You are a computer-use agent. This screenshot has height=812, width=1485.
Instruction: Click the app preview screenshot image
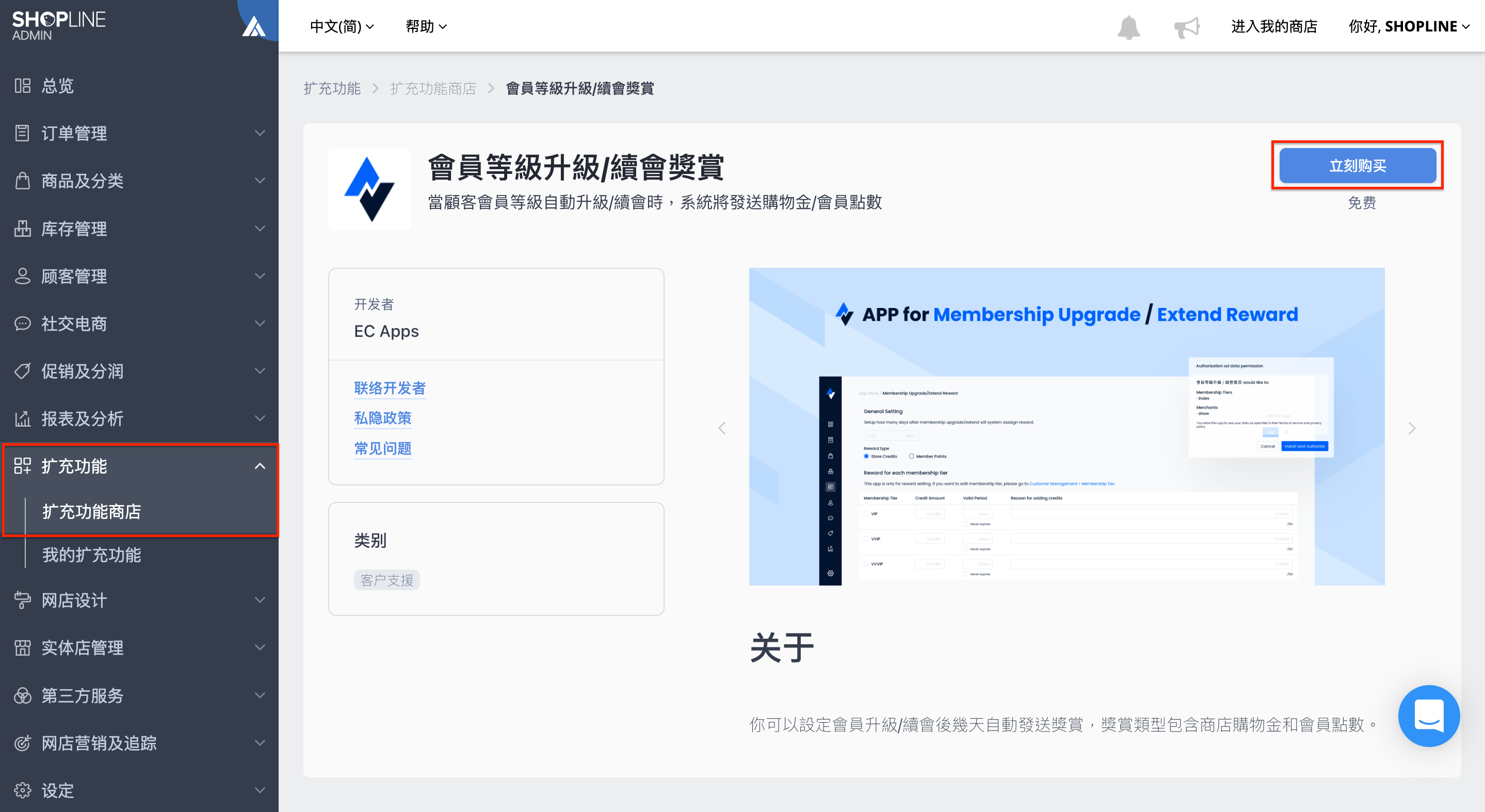click(x=1067, y=427)
